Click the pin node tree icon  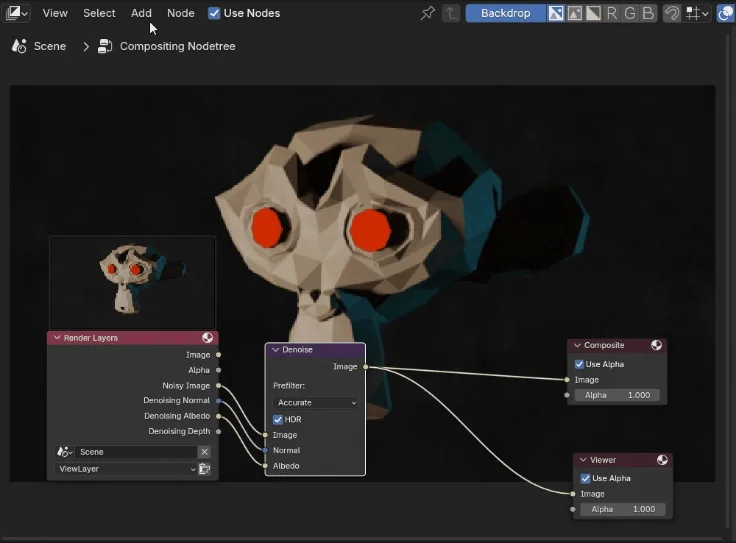point(428,13)
